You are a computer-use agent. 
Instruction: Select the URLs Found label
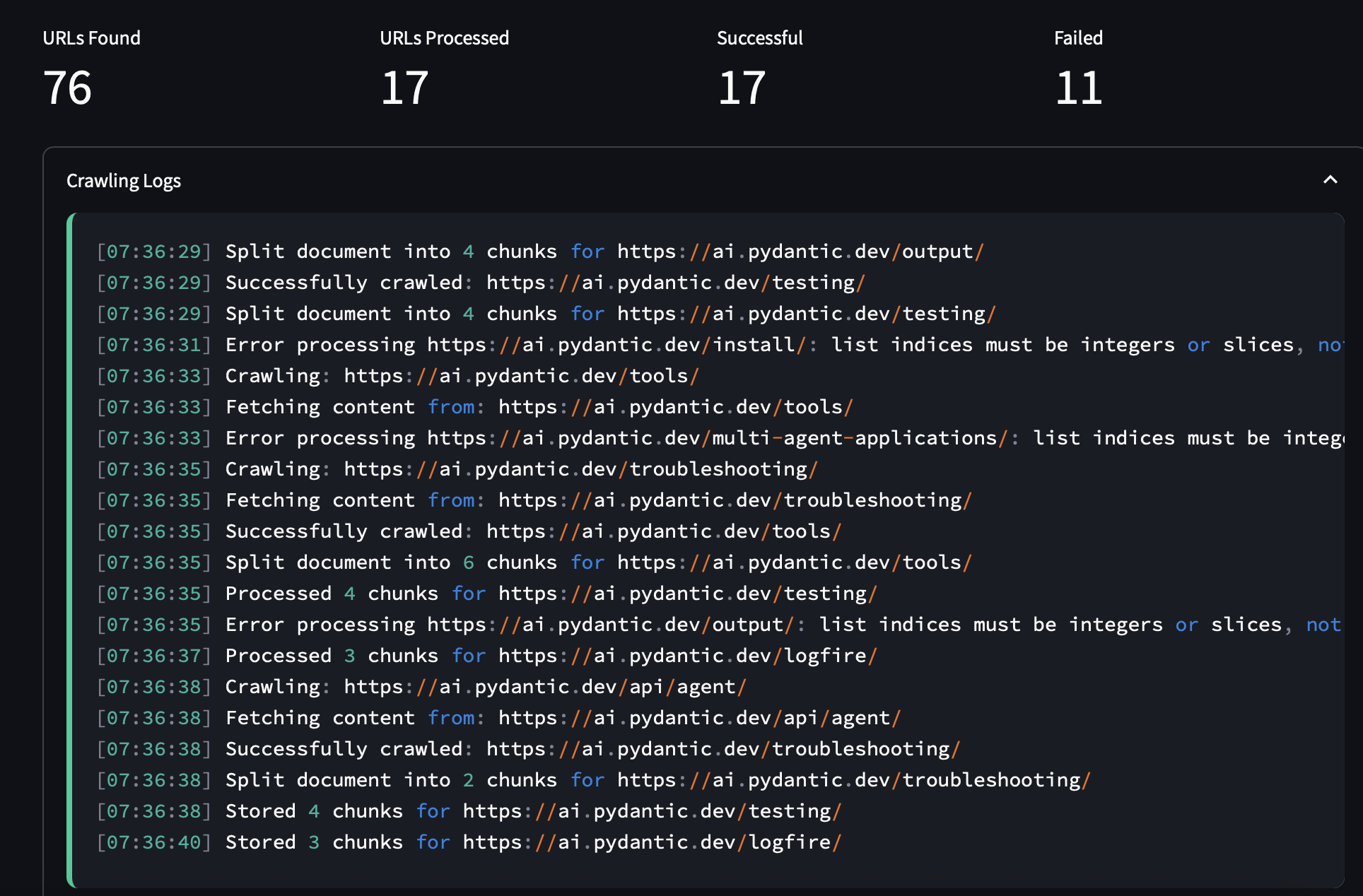92,38
